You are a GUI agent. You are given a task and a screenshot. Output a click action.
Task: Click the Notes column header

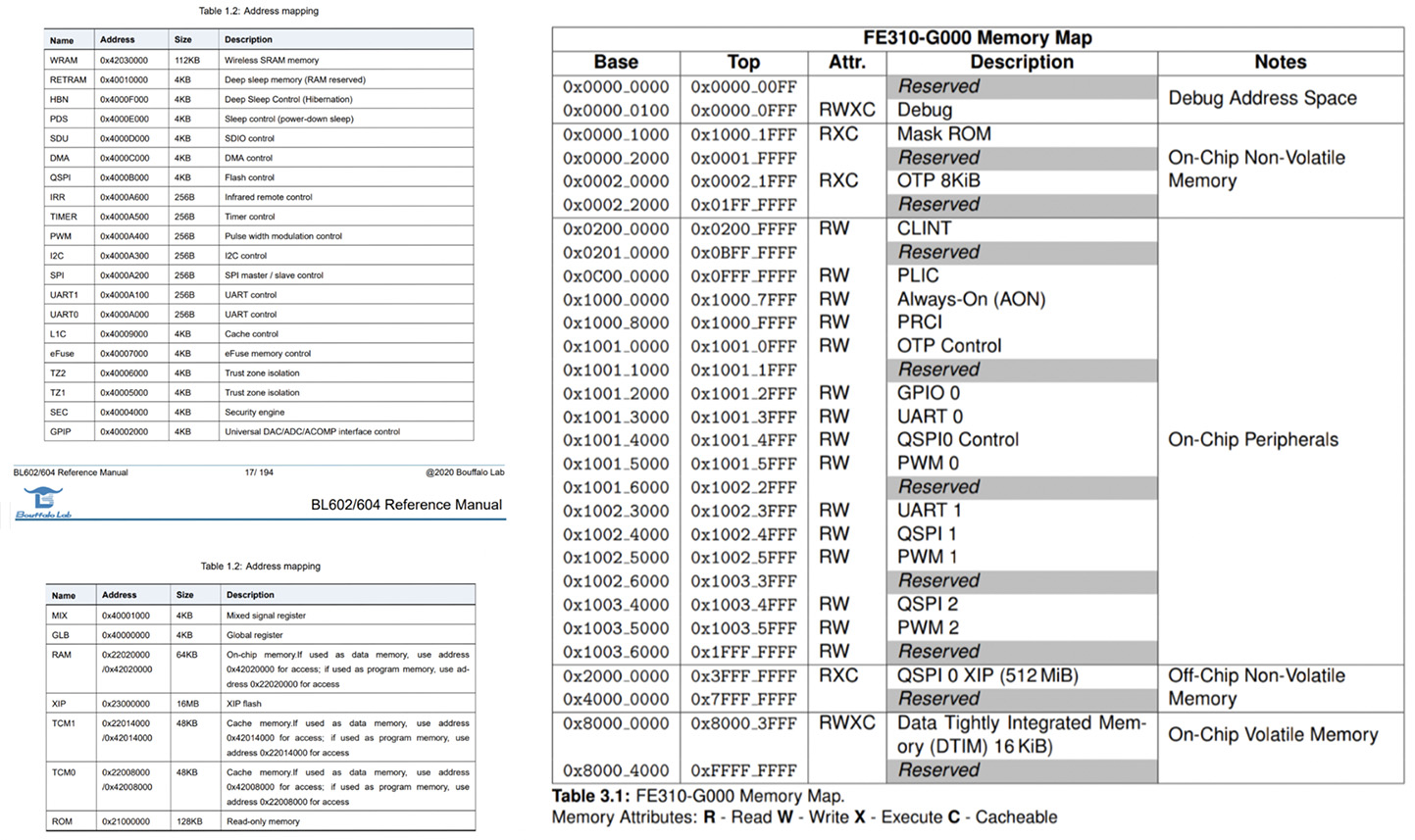(1280, 62)
